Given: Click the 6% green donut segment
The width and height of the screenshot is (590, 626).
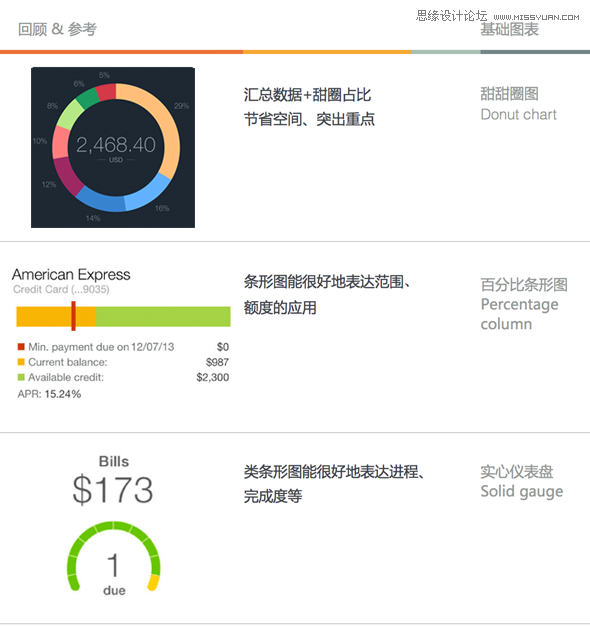Looking at the screenshot, I should (87, 97).
